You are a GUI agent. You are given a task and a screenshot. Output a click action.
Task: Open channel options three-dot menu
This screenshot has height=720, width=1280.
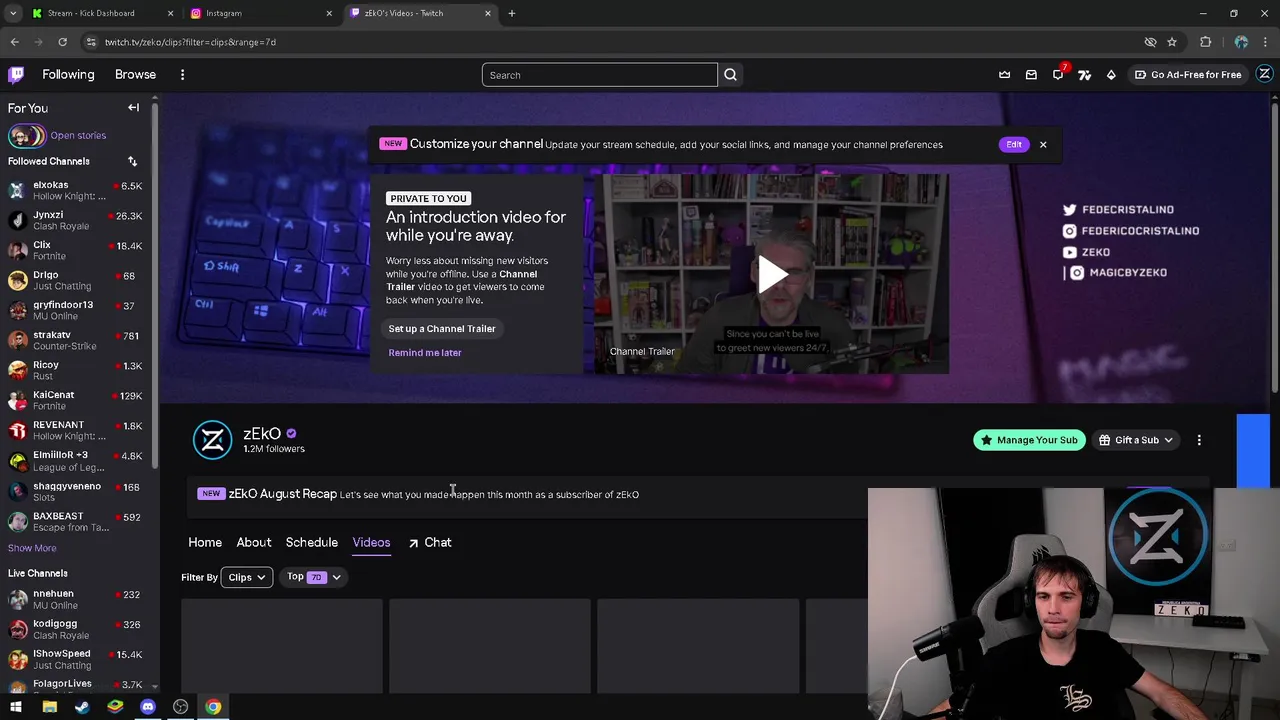pos(1199,440)
